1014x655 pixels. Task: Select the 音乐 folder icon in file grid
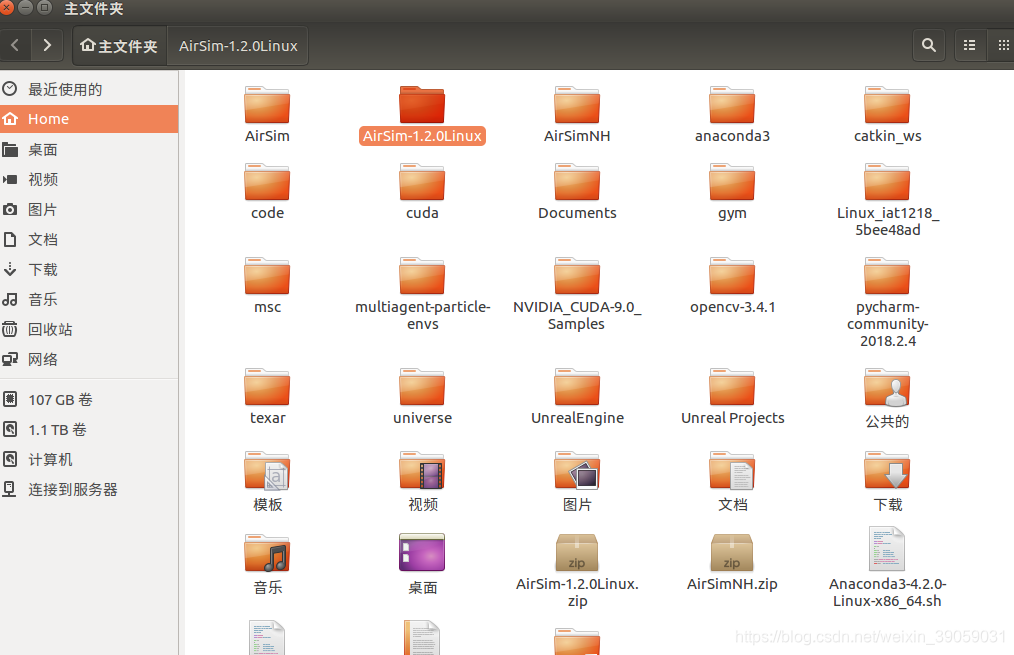point(267,553)
